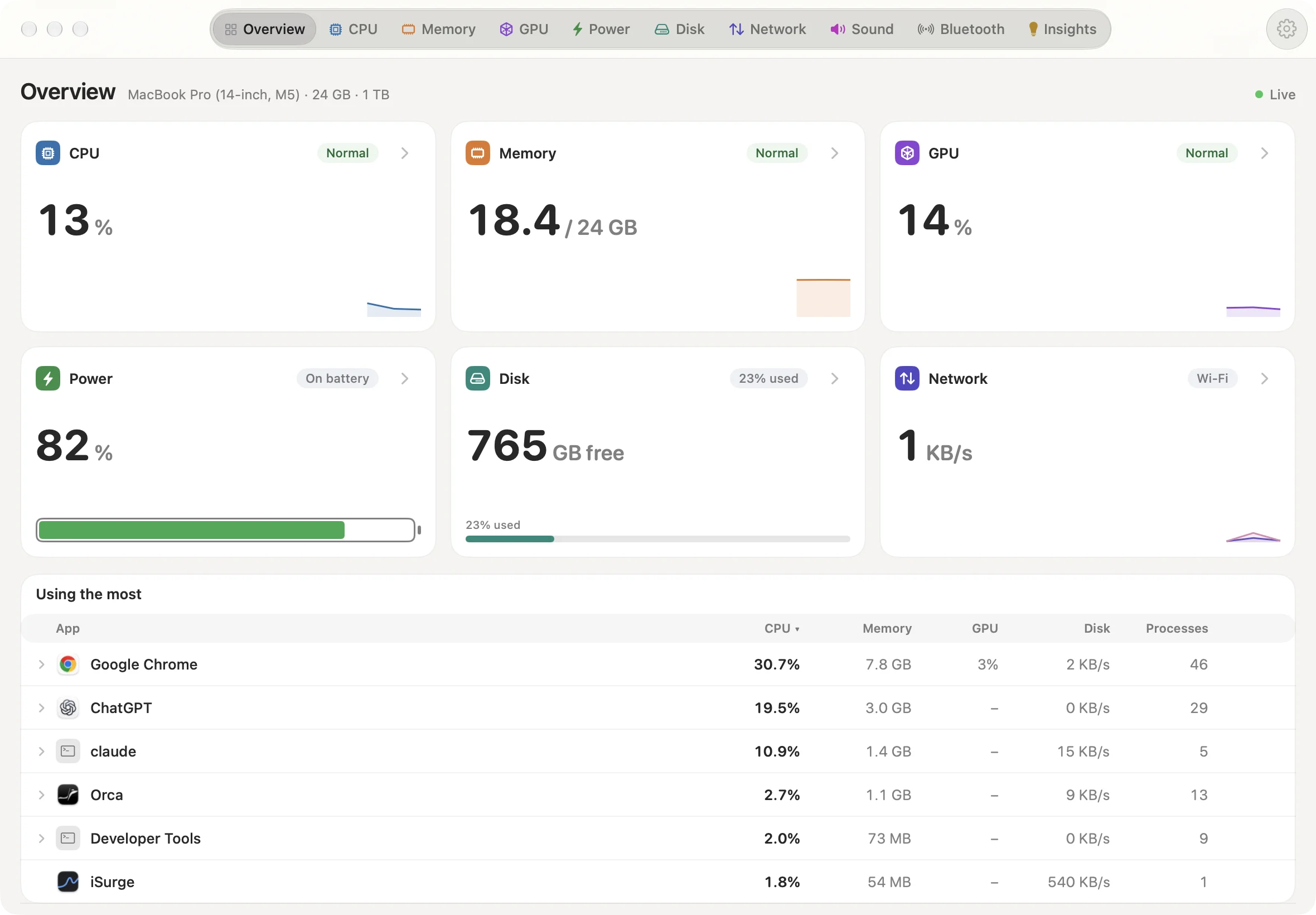The width and height of the screenshot is (1316, 915).
Task: Click the iSurge app icon
Action: coord(67,882)
